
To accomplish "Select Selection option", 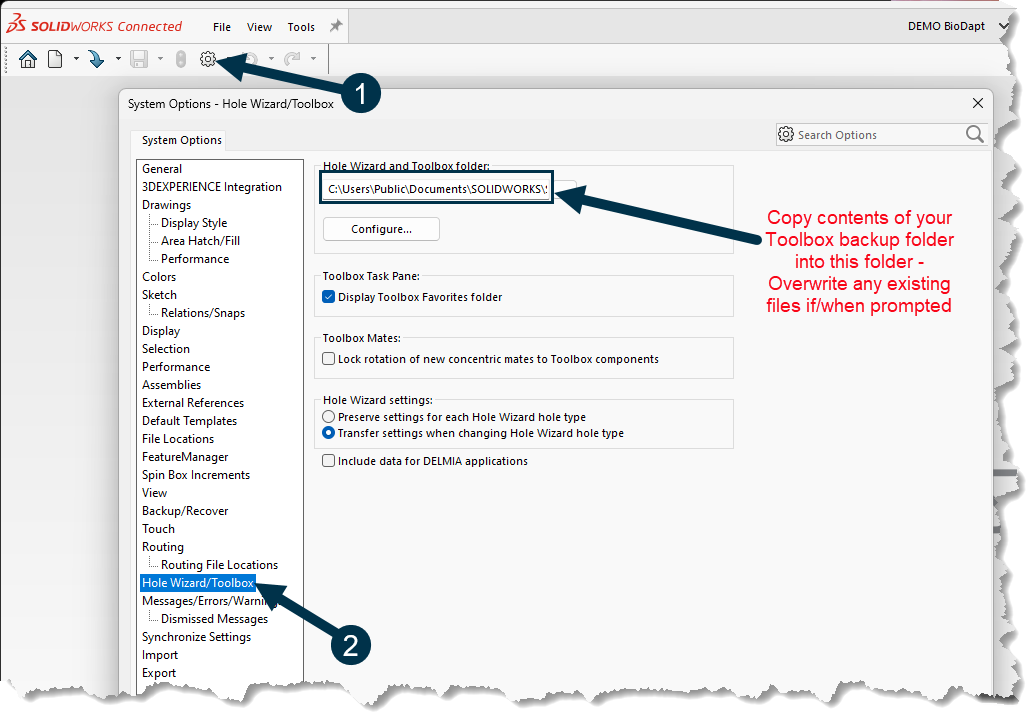I will [x=166, y=349].
